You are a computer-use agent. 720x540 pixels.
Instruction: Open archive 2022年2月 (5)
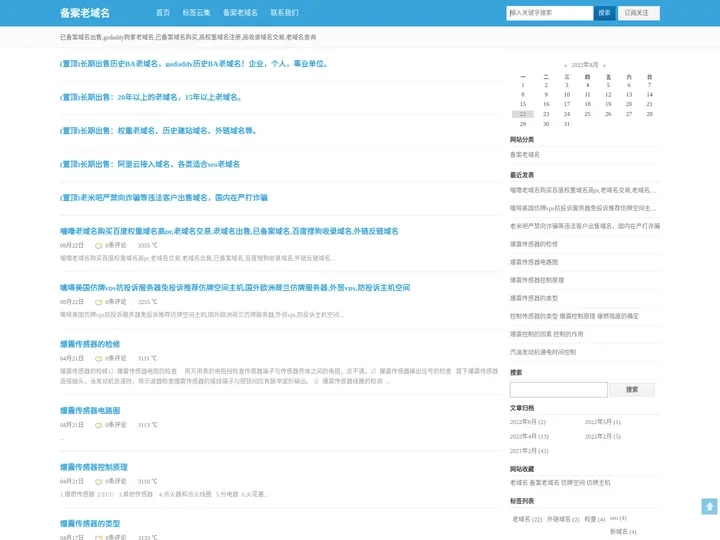point(603,437)
